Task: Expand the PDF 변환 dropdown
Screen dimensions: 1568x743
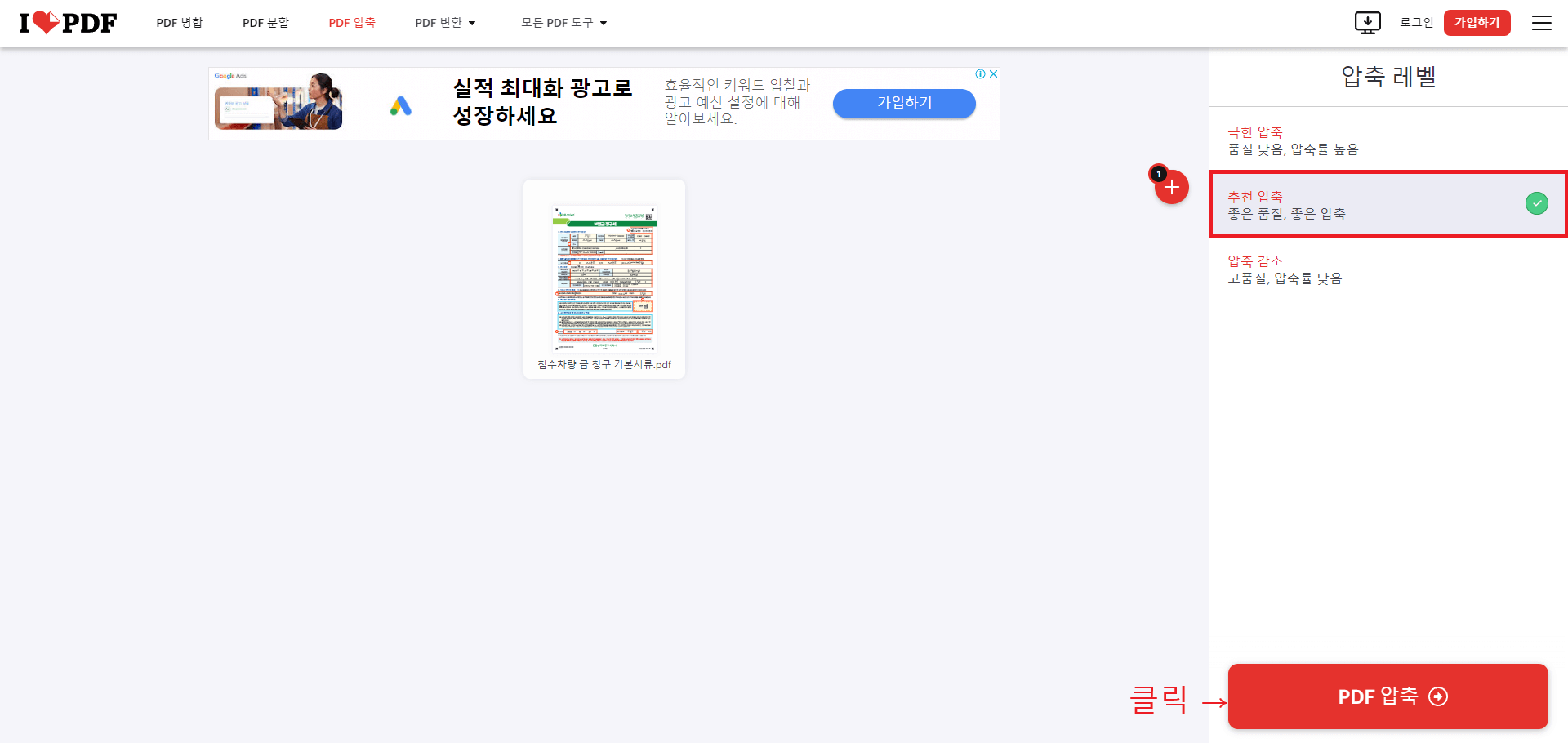Action: click(x=445, y=23)
